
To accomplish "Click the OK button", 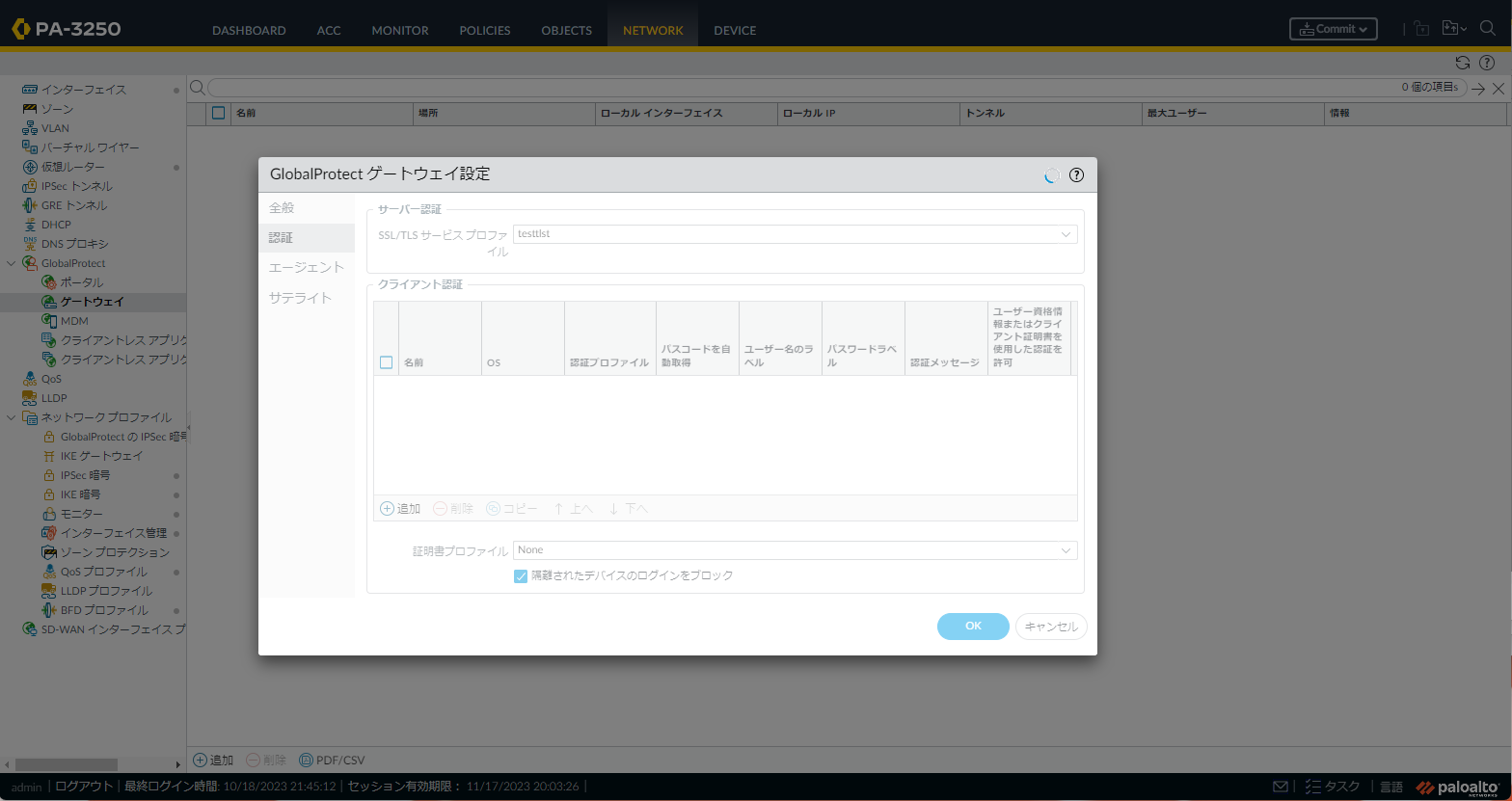I will click(973, 627).
